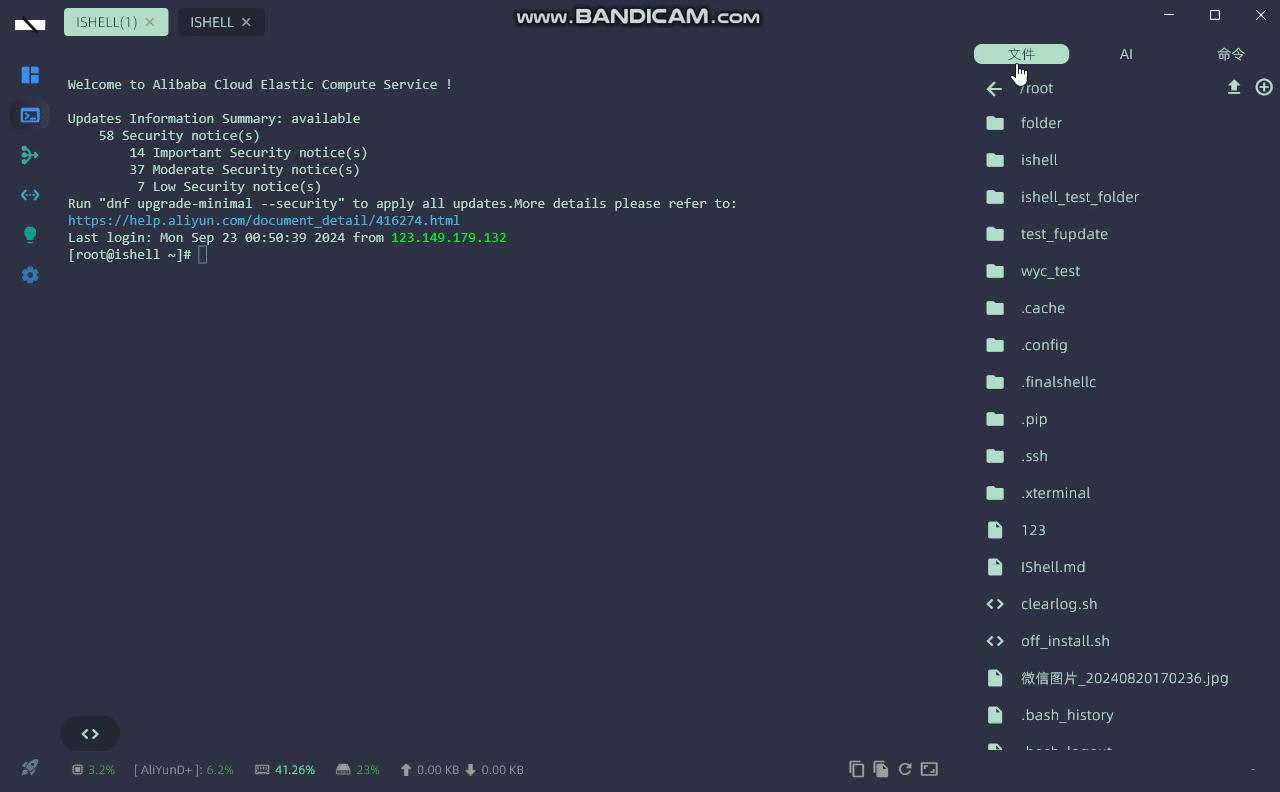Click the refresh icon in the status bar
The image size is (1280, 792).
[x=905, y=769]
